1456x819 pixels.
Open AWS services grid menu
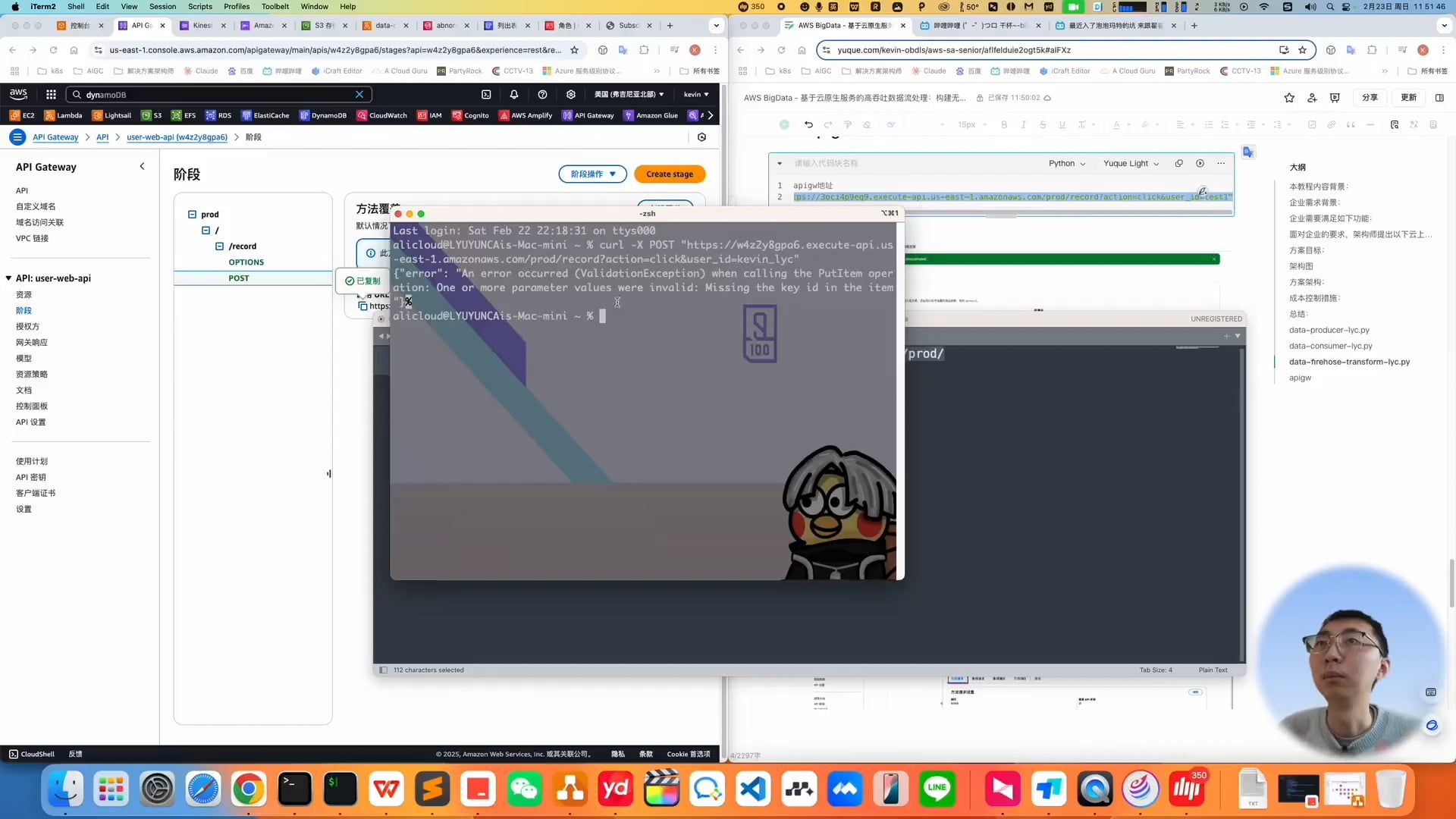51,95
